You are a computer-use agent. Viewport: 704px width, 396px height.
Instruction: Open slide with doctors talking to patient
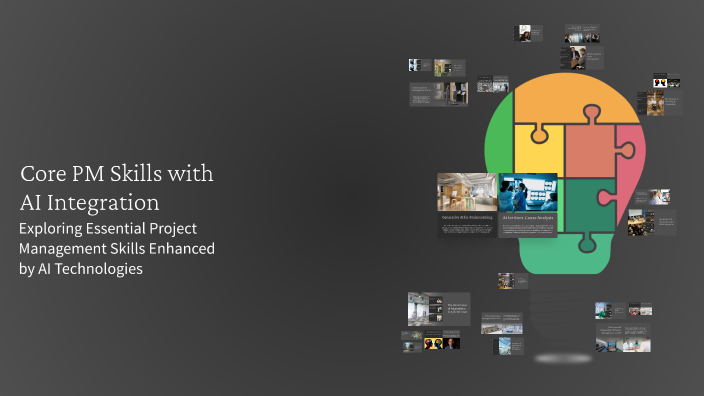[623, 338]
